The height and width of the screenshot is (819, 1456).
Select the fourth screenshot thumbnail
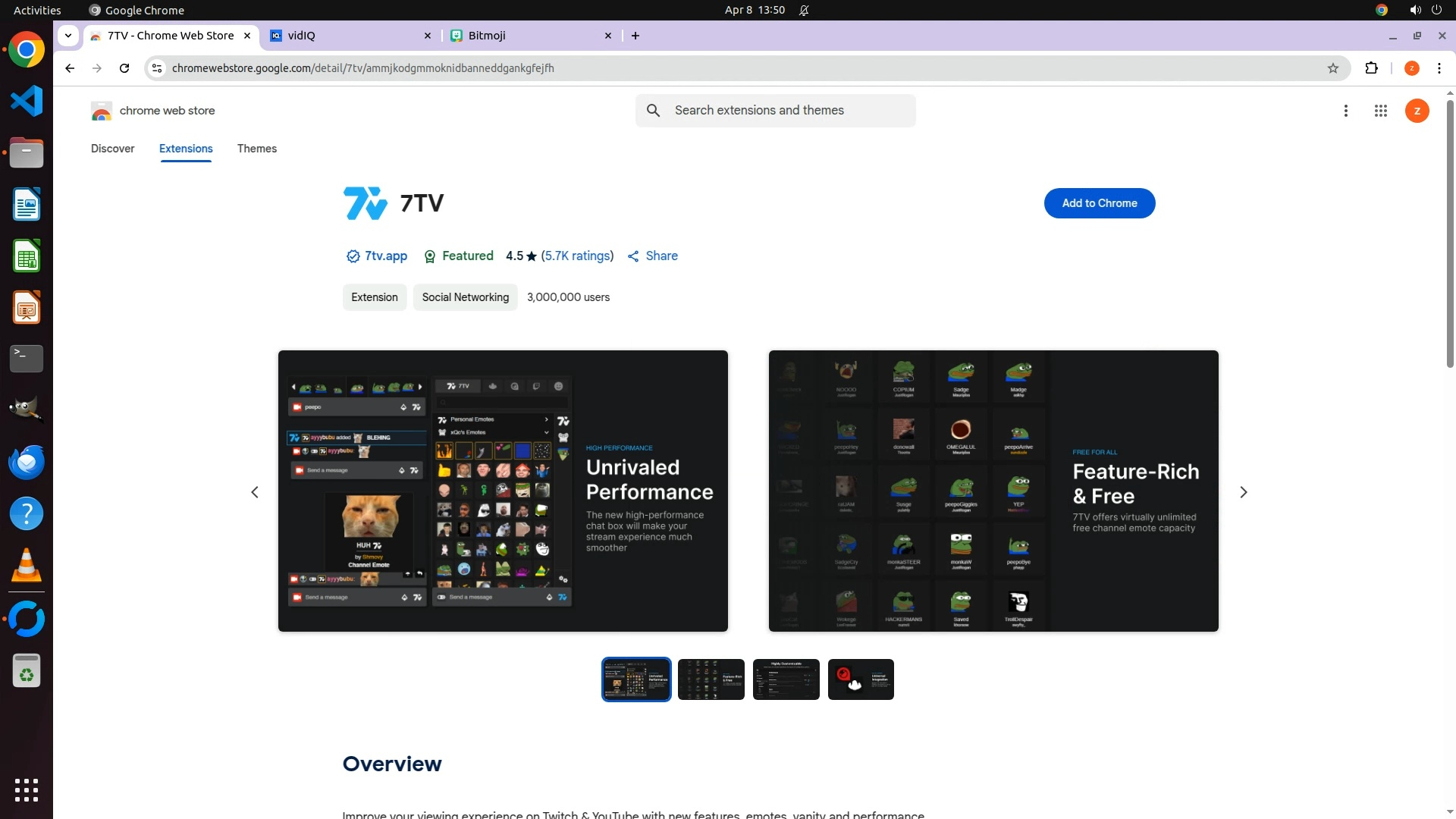coord(860,679)
